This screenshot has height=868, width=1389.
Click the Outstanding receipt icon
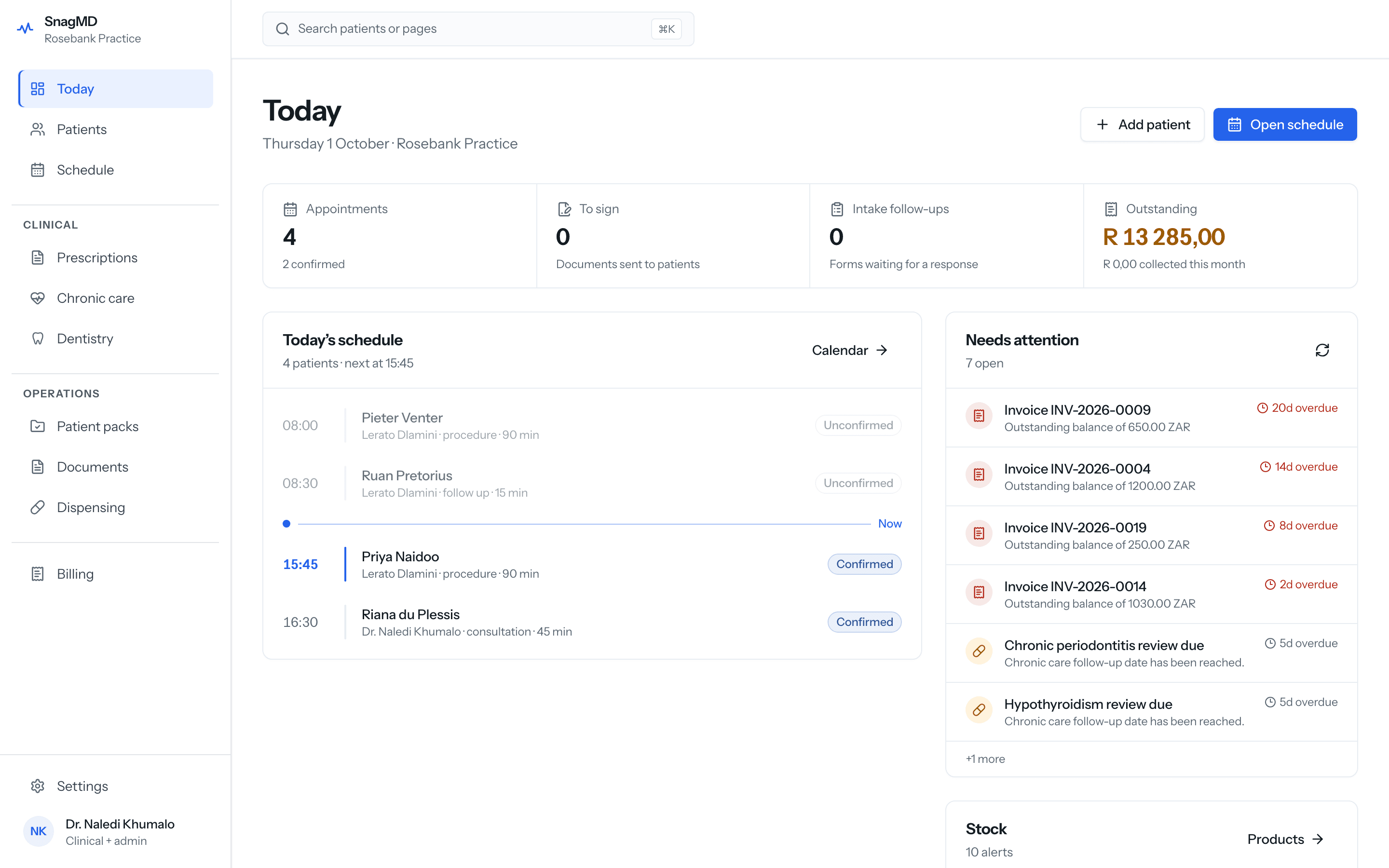[1111, 209]
